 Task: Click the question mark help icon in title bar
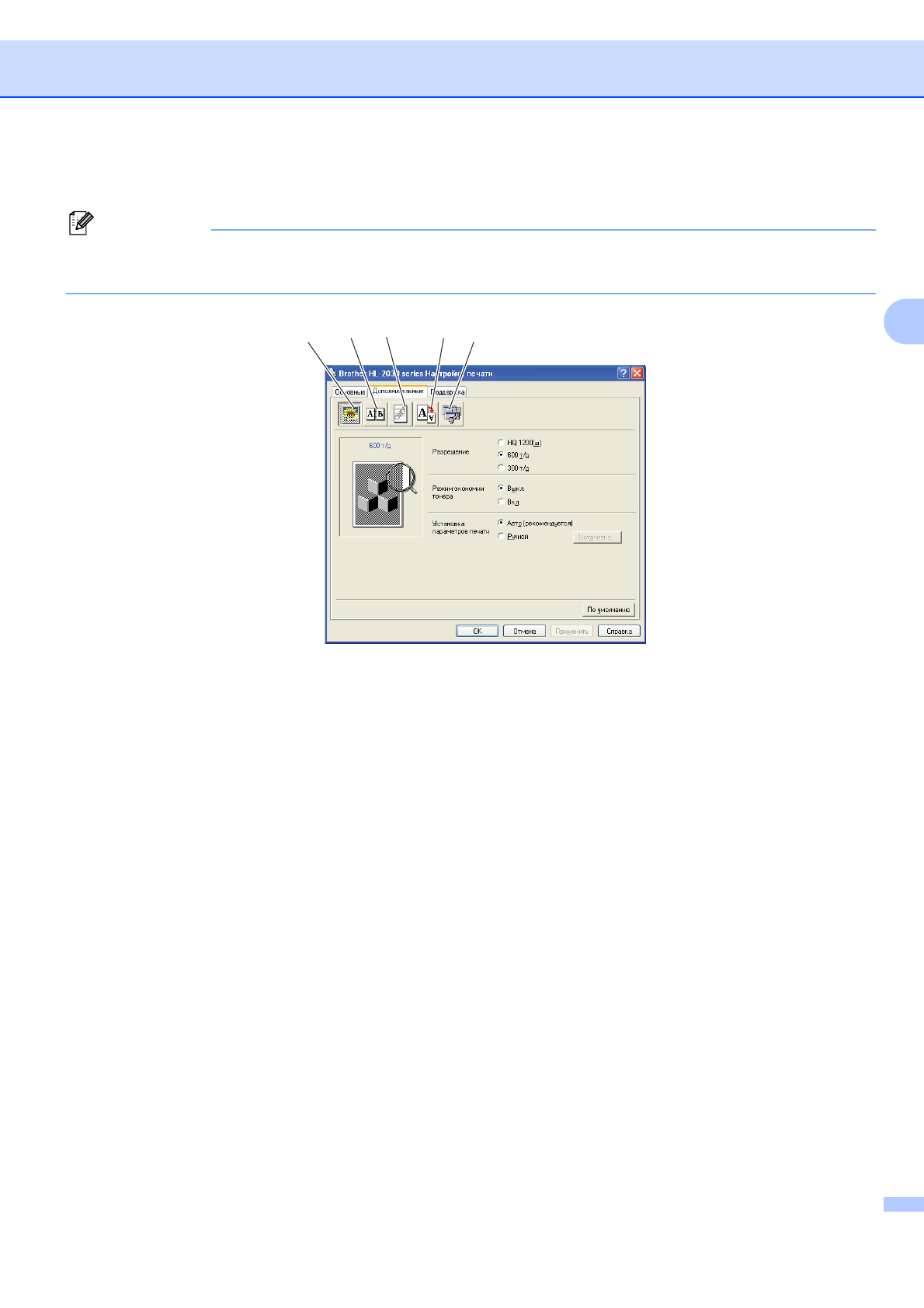pyautogui.click(x=623, y=374)
